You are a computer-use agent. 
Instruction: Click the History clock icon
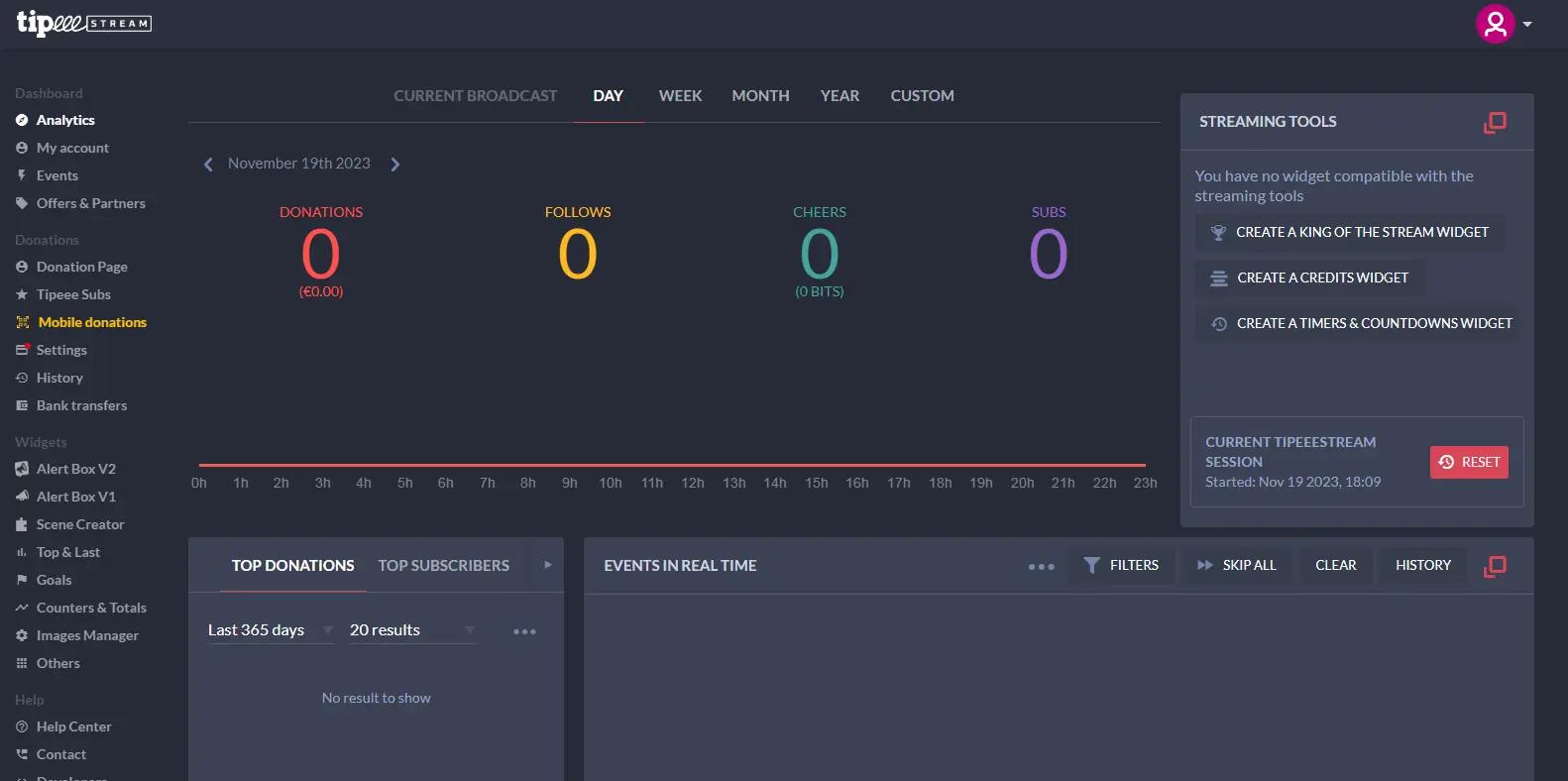[22, 378]
